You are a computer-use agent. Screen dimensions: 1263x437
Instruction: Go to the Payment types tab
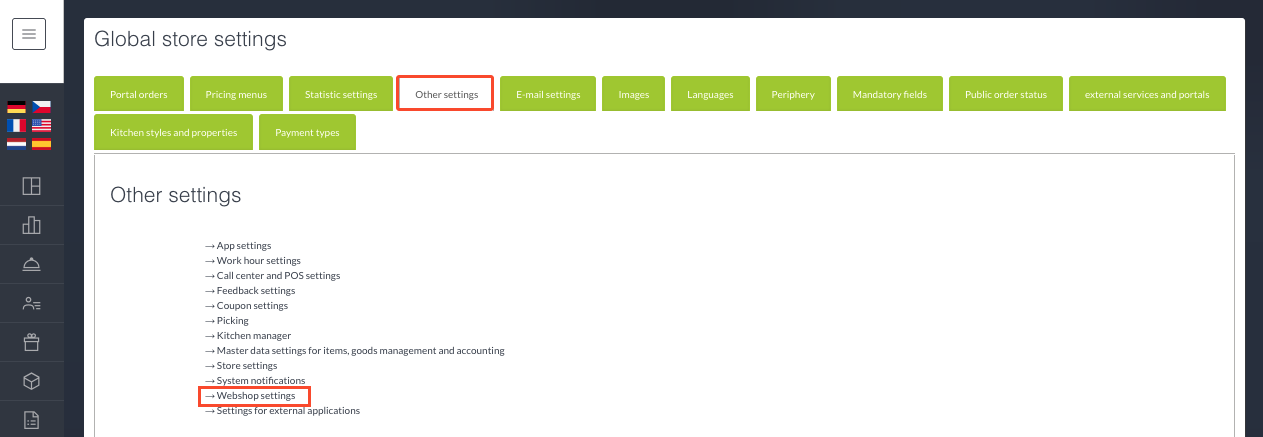tap(307, 132)
